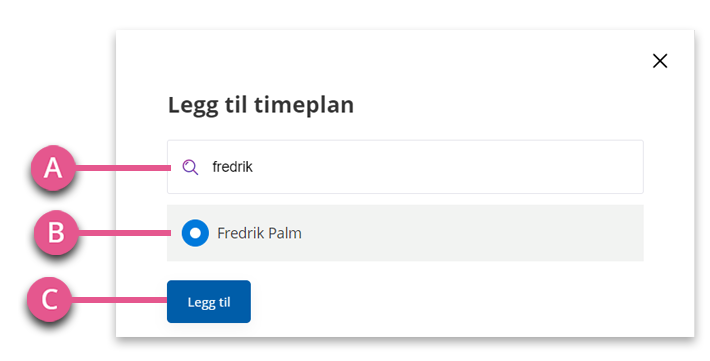Click the pink line pointing to search icon
The width and height of the screenshot is (710, 361).
[x=123, y=168]
